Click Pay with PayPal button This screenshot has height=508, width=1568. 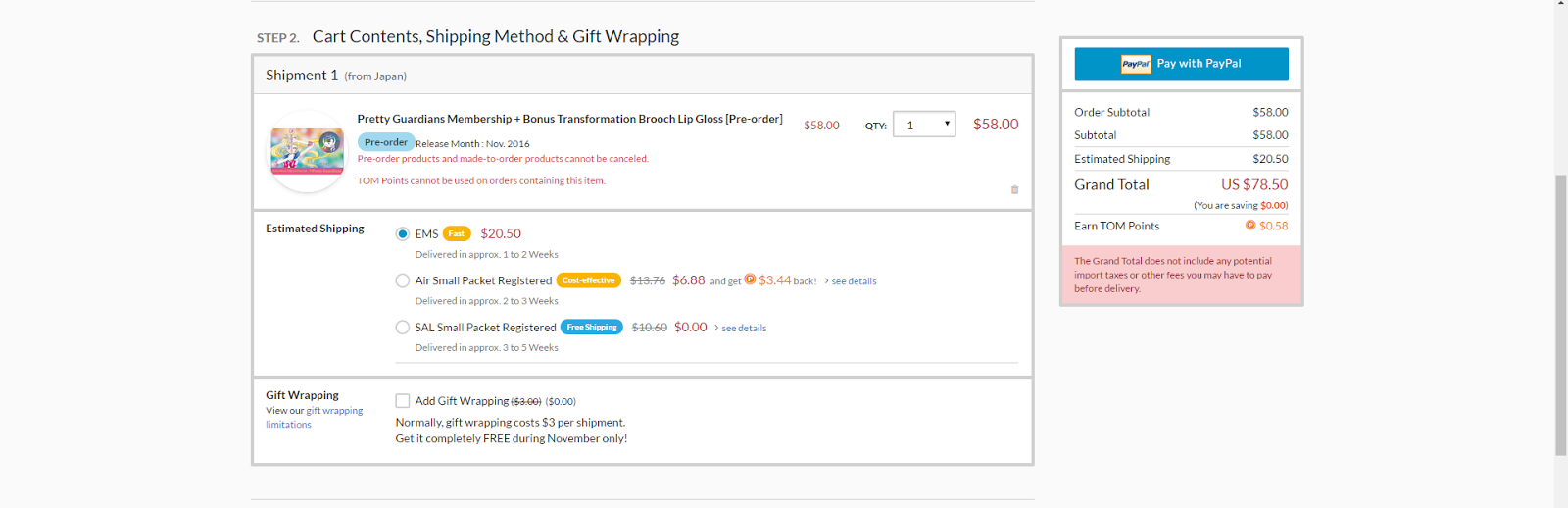click(1181, 64)
